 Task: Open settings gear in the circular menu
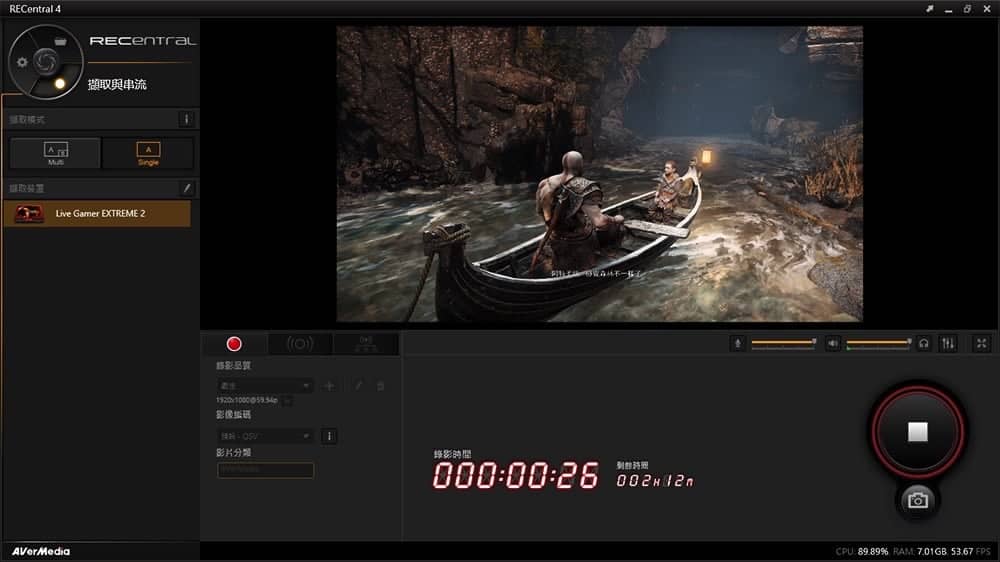point(22,62)
